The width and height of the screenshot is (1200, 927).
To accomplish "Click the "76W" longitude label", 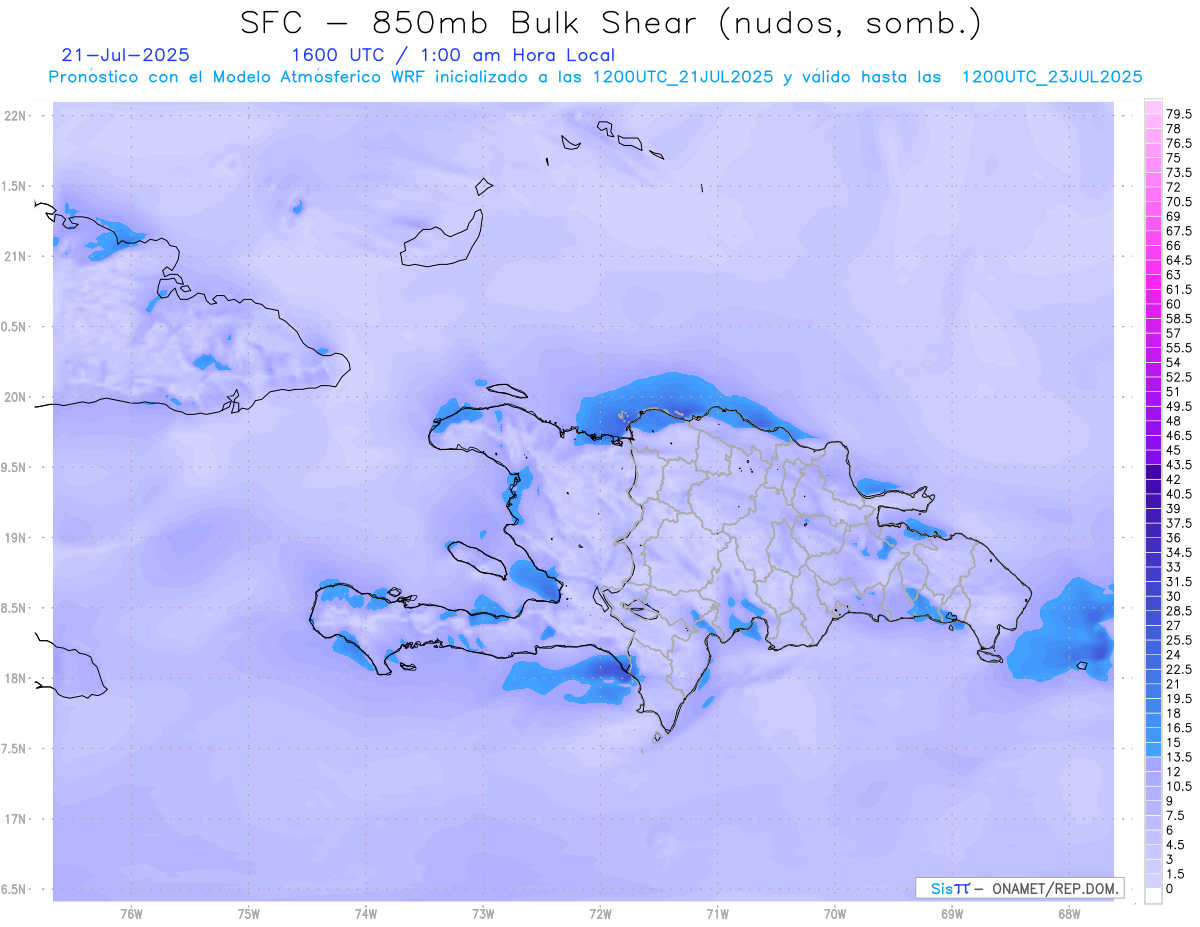I will coord(130,914).
